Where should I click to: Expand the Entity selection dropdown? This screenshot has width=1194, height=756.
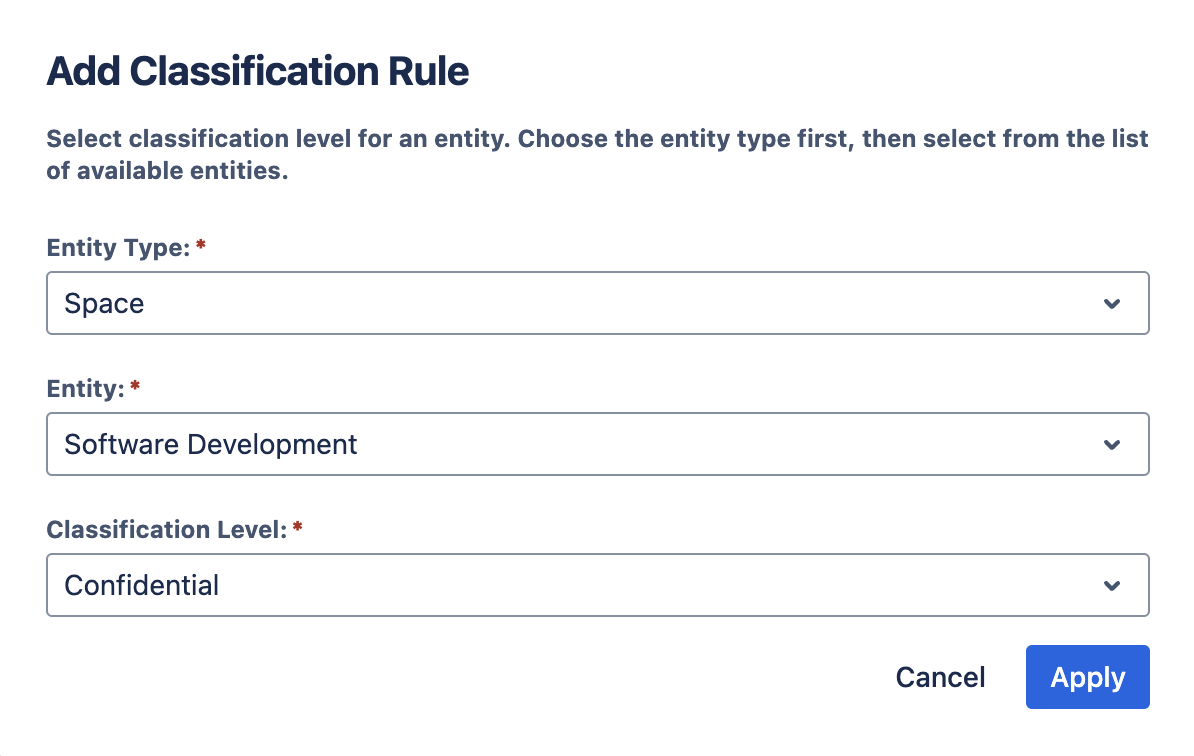597,444
